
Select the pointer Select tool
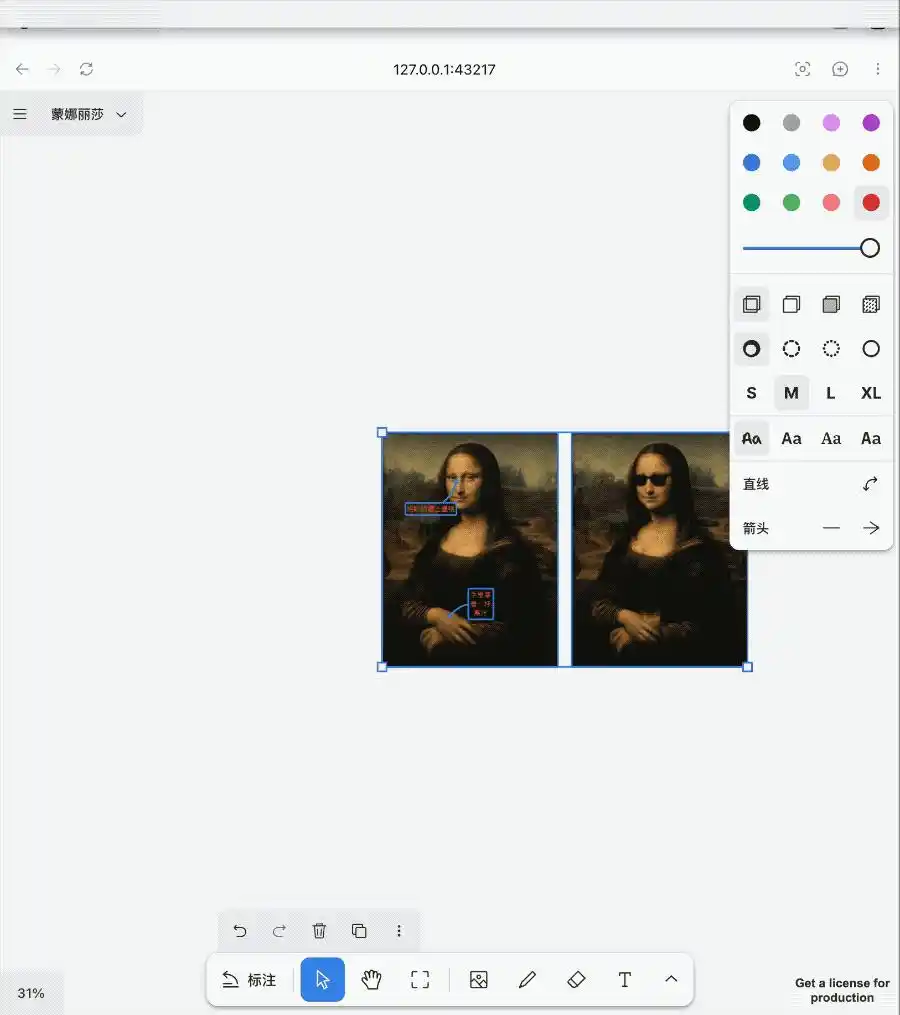click(322, 979)
